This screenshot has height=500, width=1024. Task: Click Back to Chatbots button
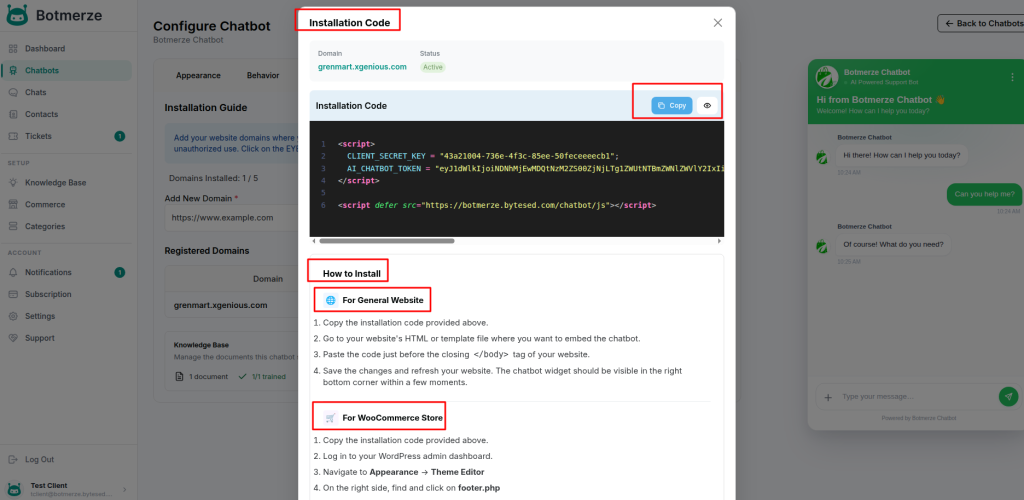click(980, 23)
